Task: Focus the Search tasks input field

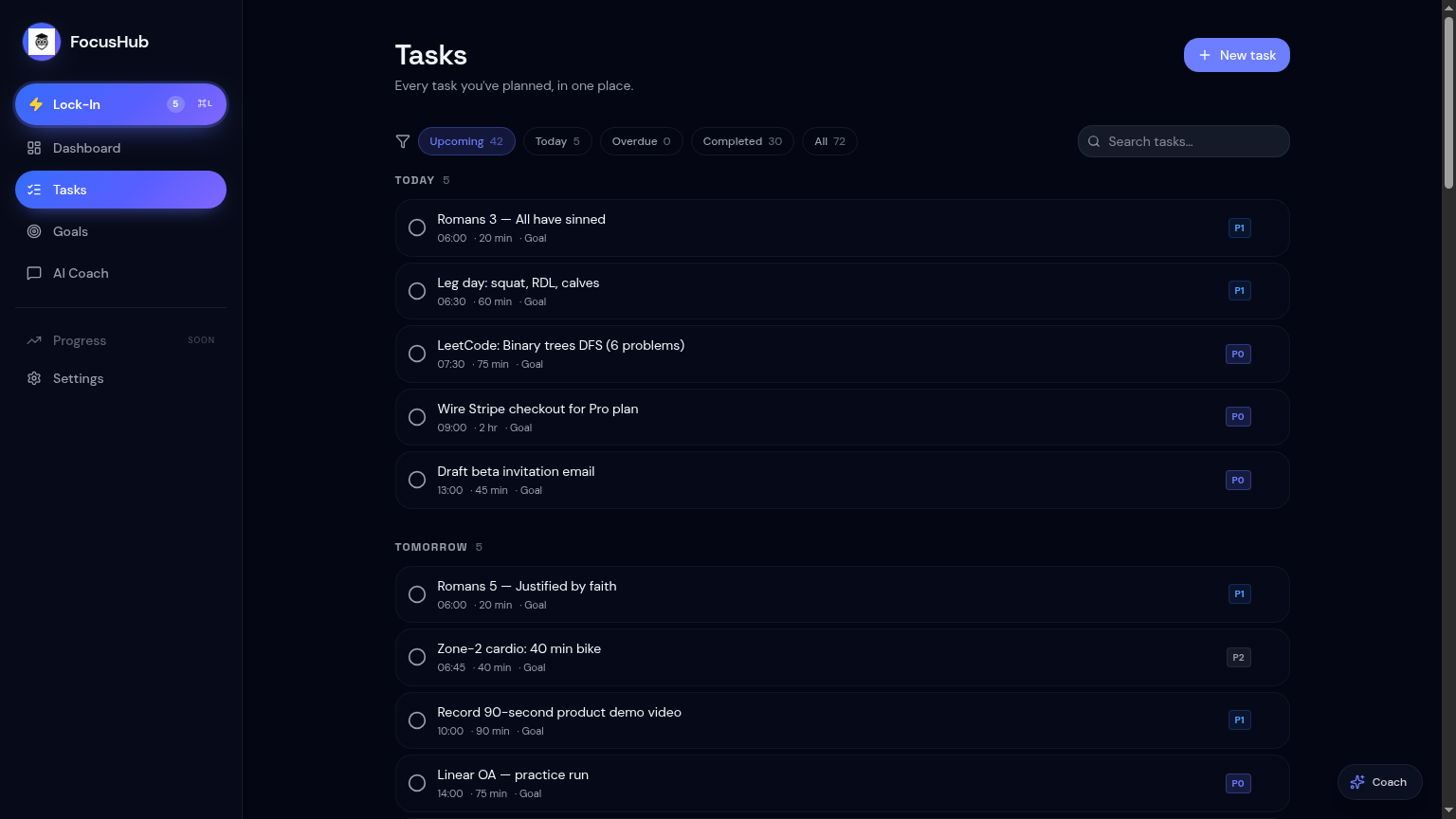Action: tap(1183, 141)
